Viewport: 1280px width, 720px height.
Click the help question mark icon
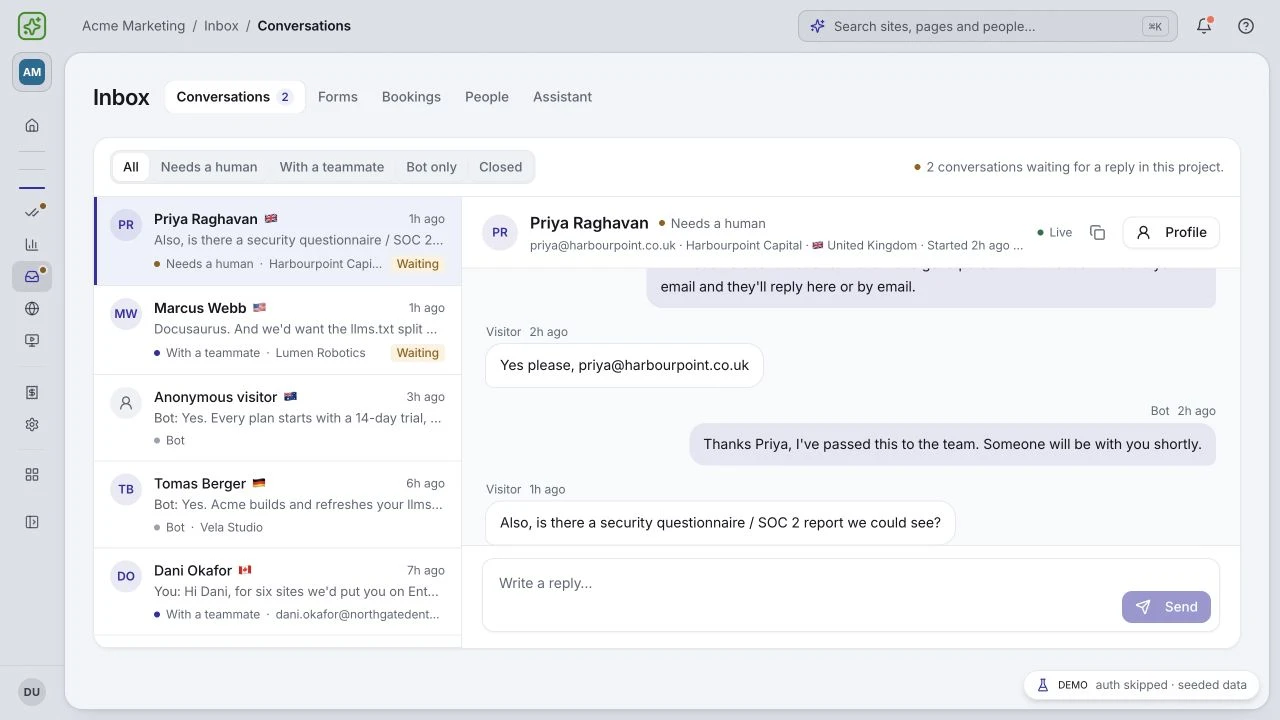1246,26
